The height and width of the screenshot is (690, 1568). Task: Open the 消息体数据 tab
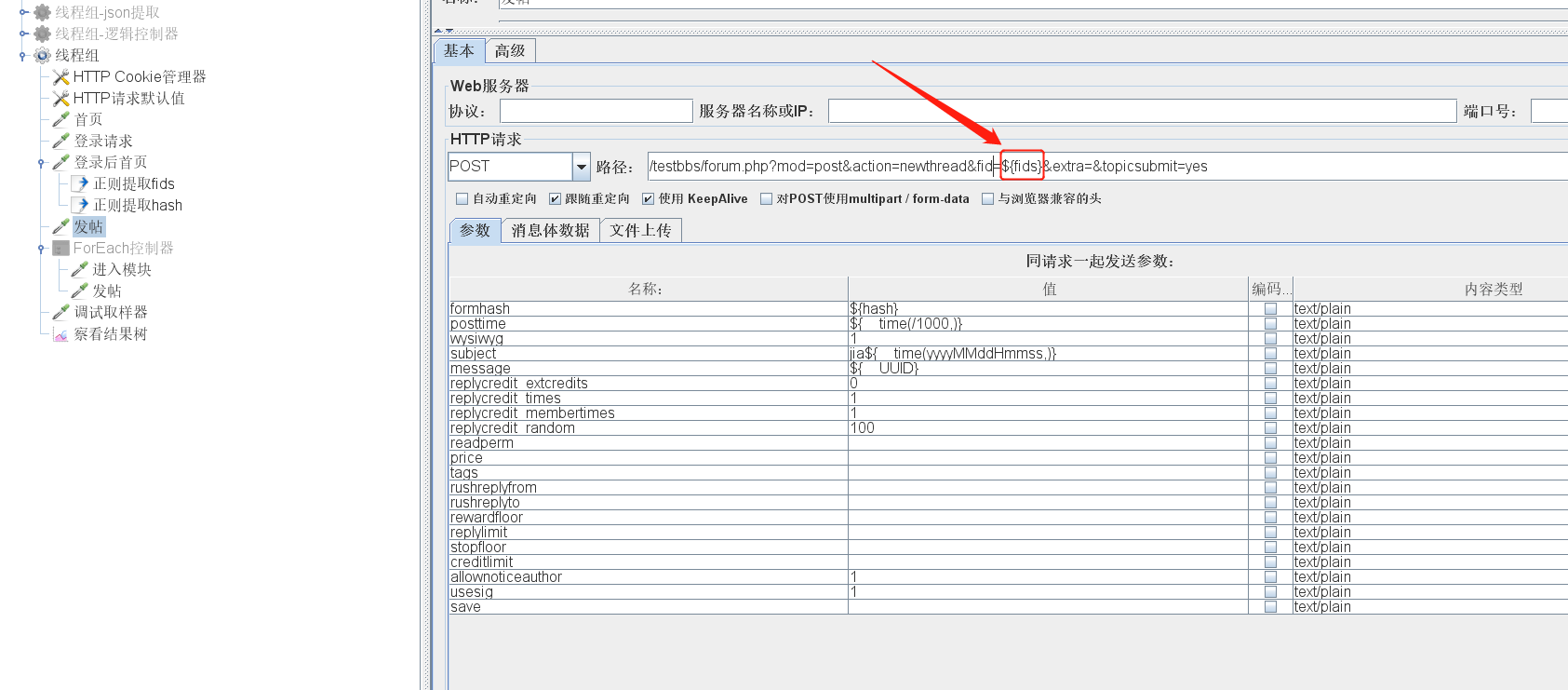(x=551, y=230)
